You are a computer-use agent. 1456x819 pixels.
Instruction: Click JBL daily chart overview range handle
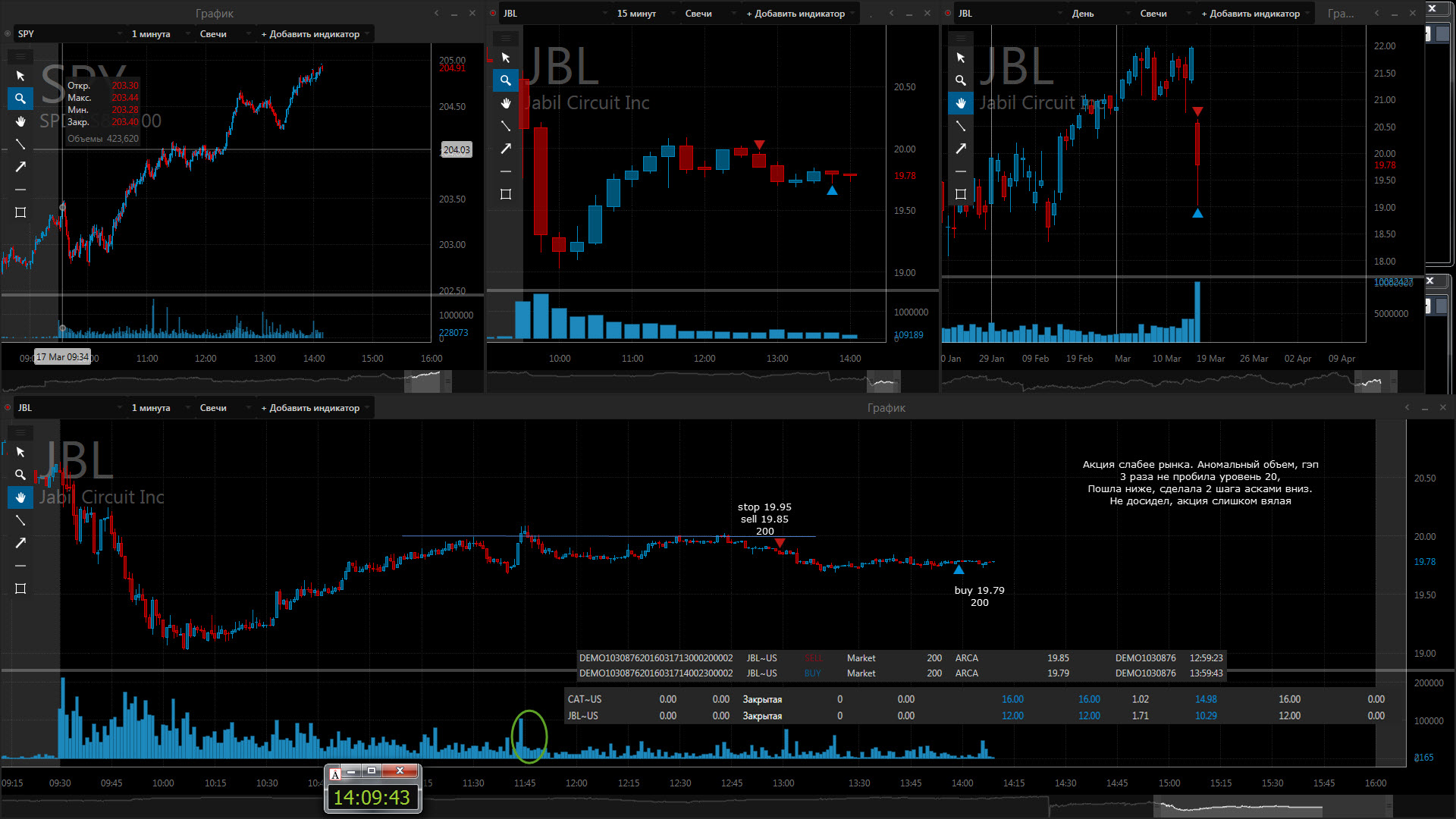[1375, 381]
